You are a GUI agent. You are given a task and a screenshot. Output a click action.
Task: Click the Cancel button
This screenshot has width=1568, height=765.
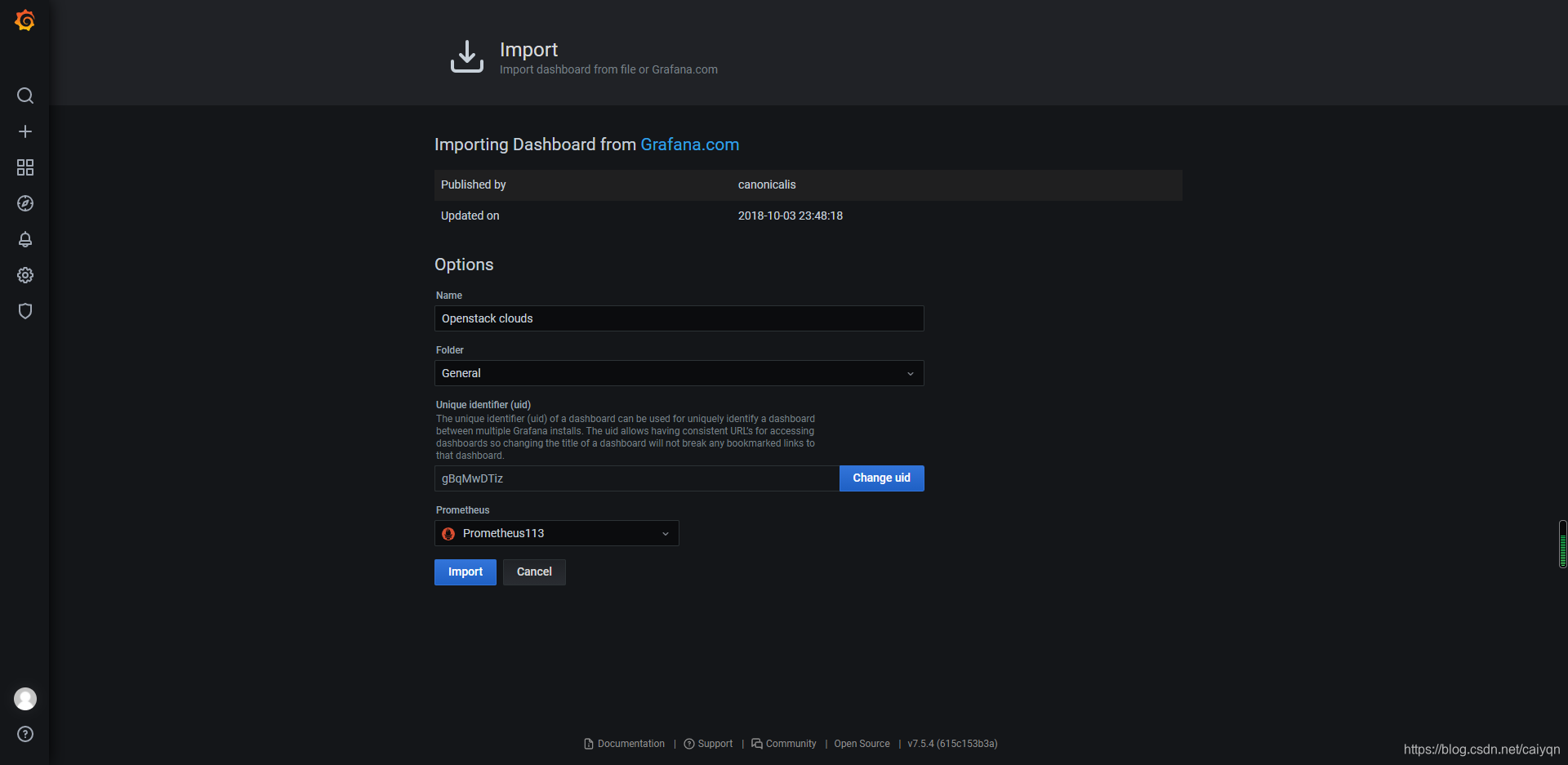point(534,572)
